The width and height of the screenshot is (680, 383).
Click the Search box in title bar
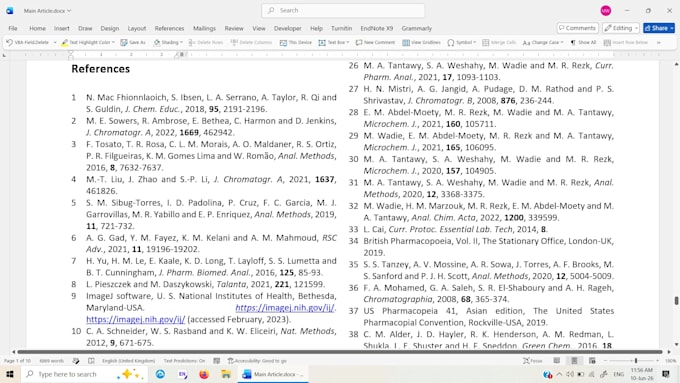(343, 10)
